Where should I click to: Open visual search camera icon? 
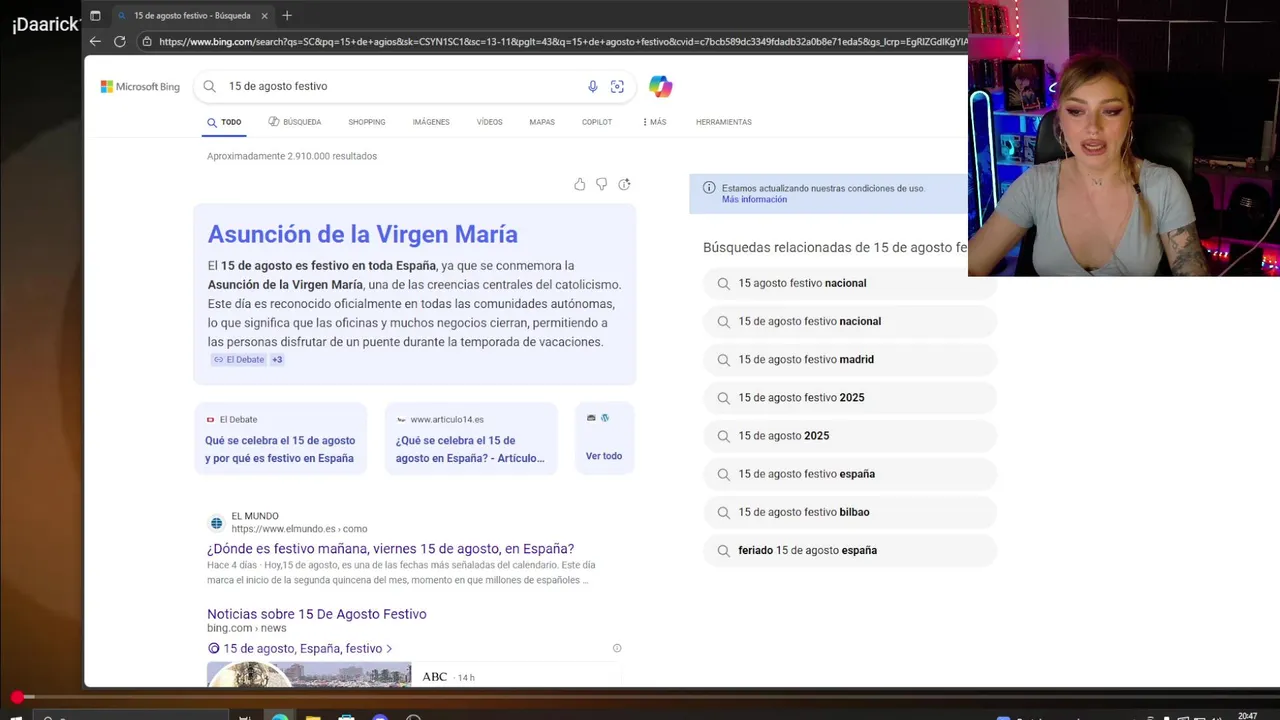617,87
